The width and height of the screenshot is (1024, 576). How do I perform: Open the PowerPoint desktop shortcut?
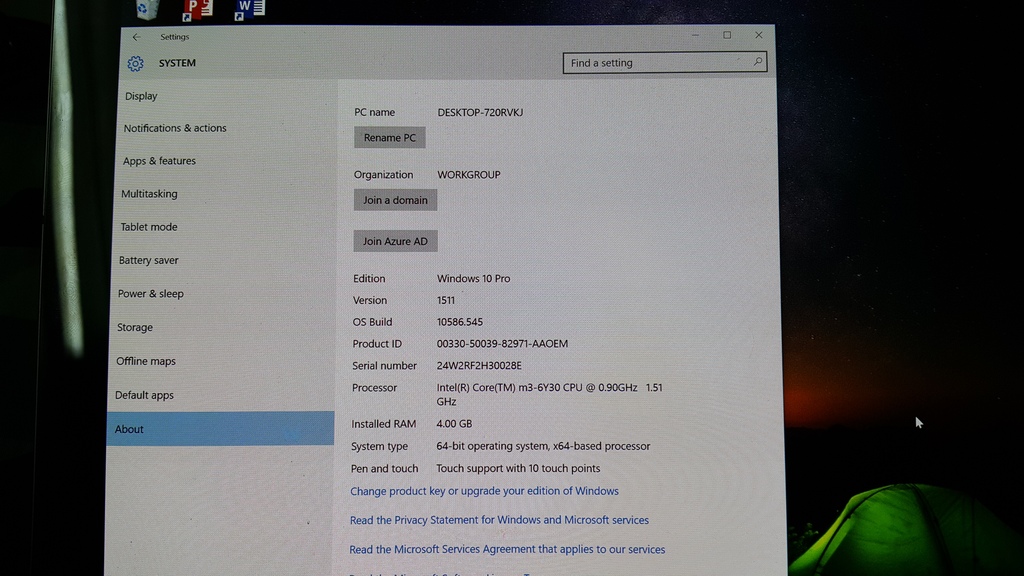tap(197, 9)
